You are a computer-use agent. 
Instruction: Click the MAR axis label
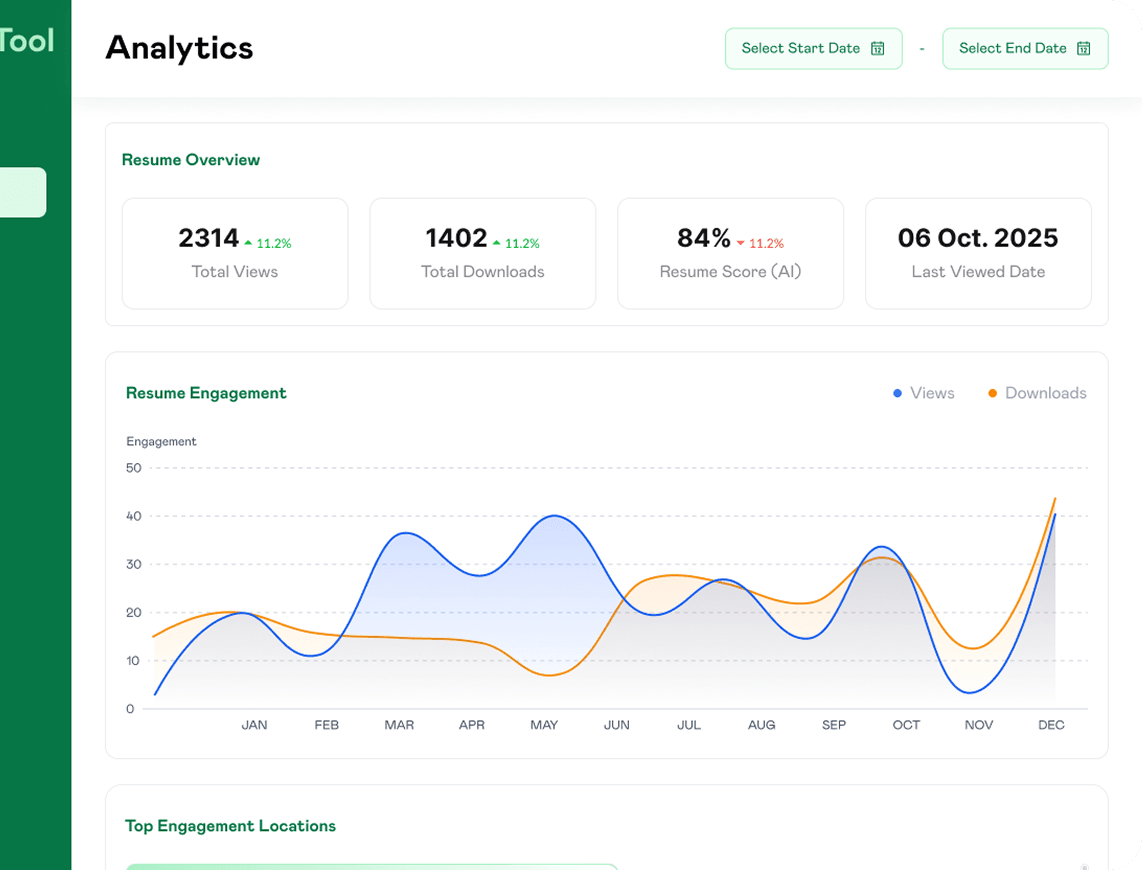click(x=399, y=725)
